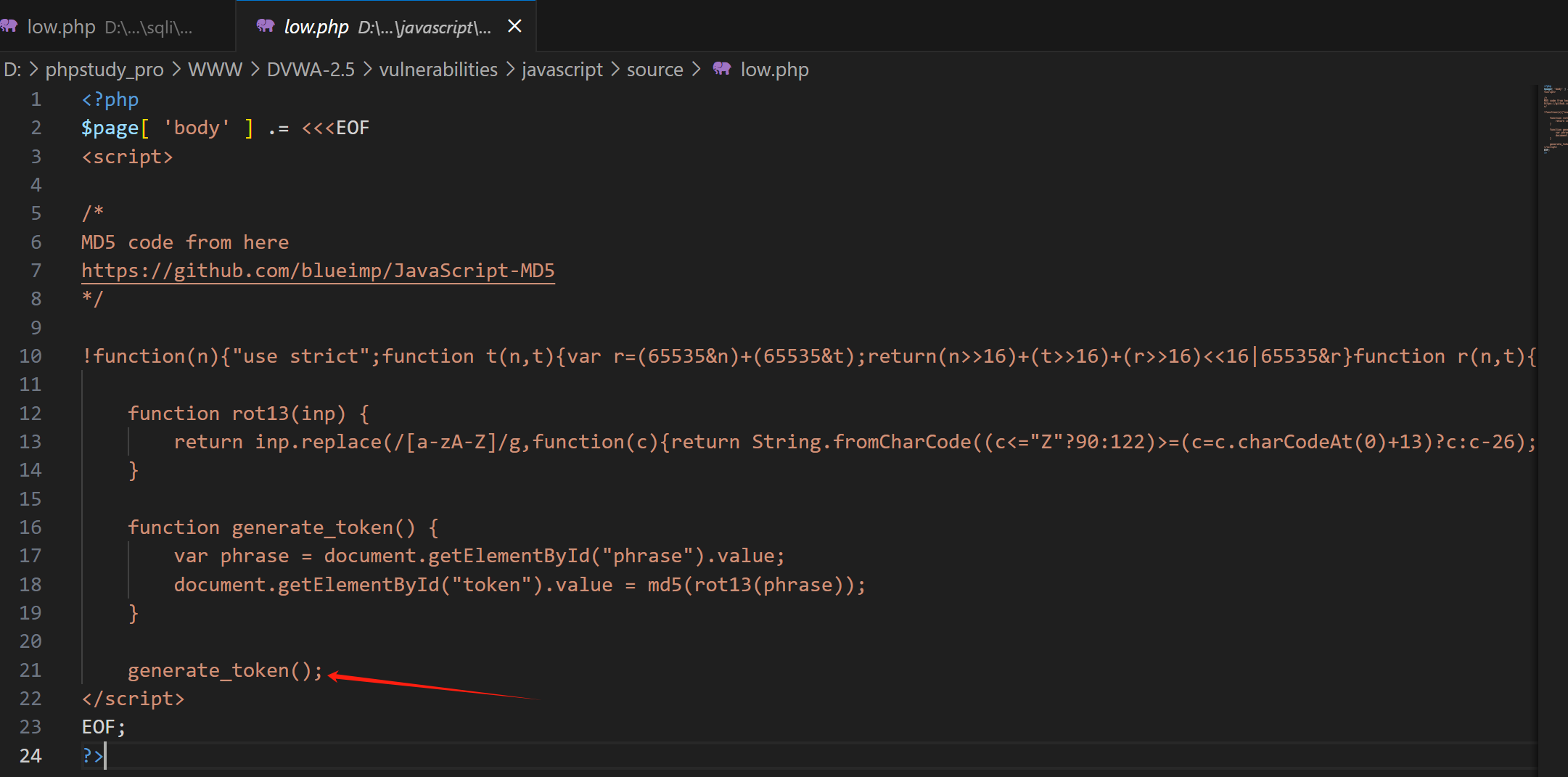
Task: Switch to the sqli low.php tab
Action: 116,27
